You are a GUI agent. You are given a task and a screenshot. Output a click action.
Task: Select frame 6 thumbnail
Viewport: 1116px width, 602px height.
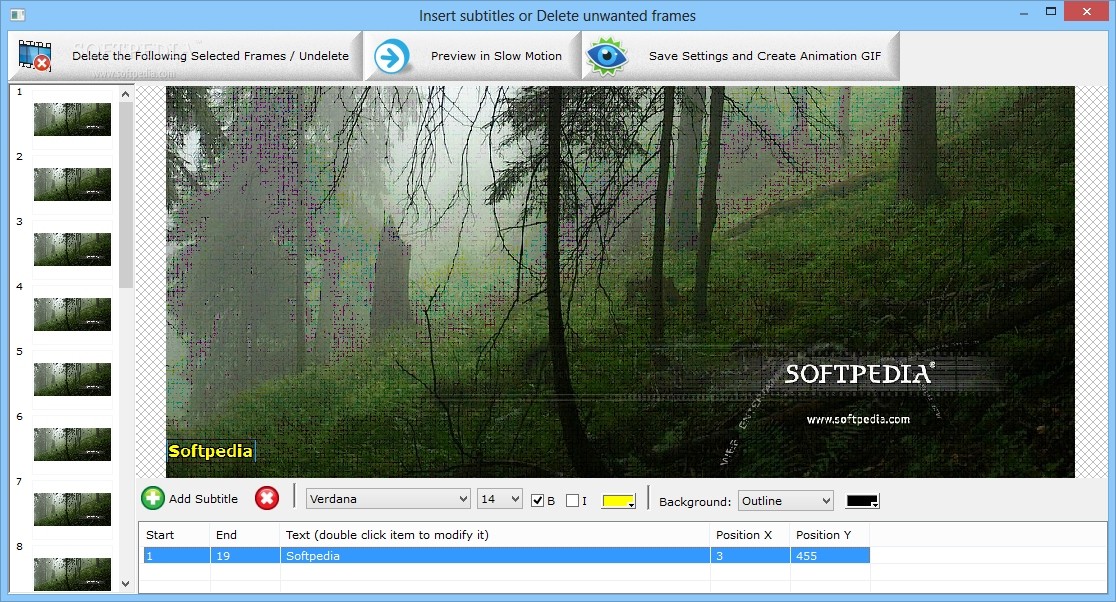(73, 444)
